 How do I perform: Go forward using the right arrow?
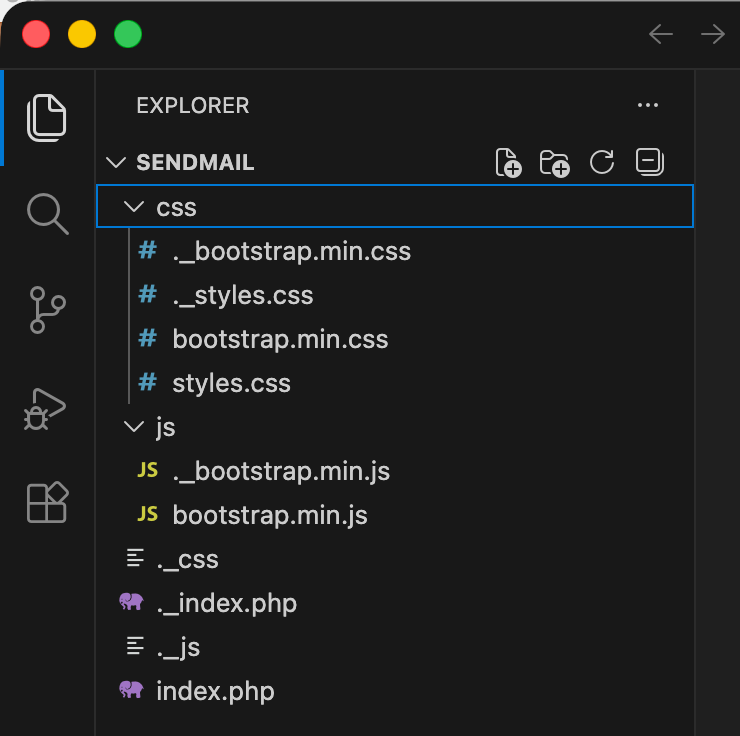(x=712, y=35)
